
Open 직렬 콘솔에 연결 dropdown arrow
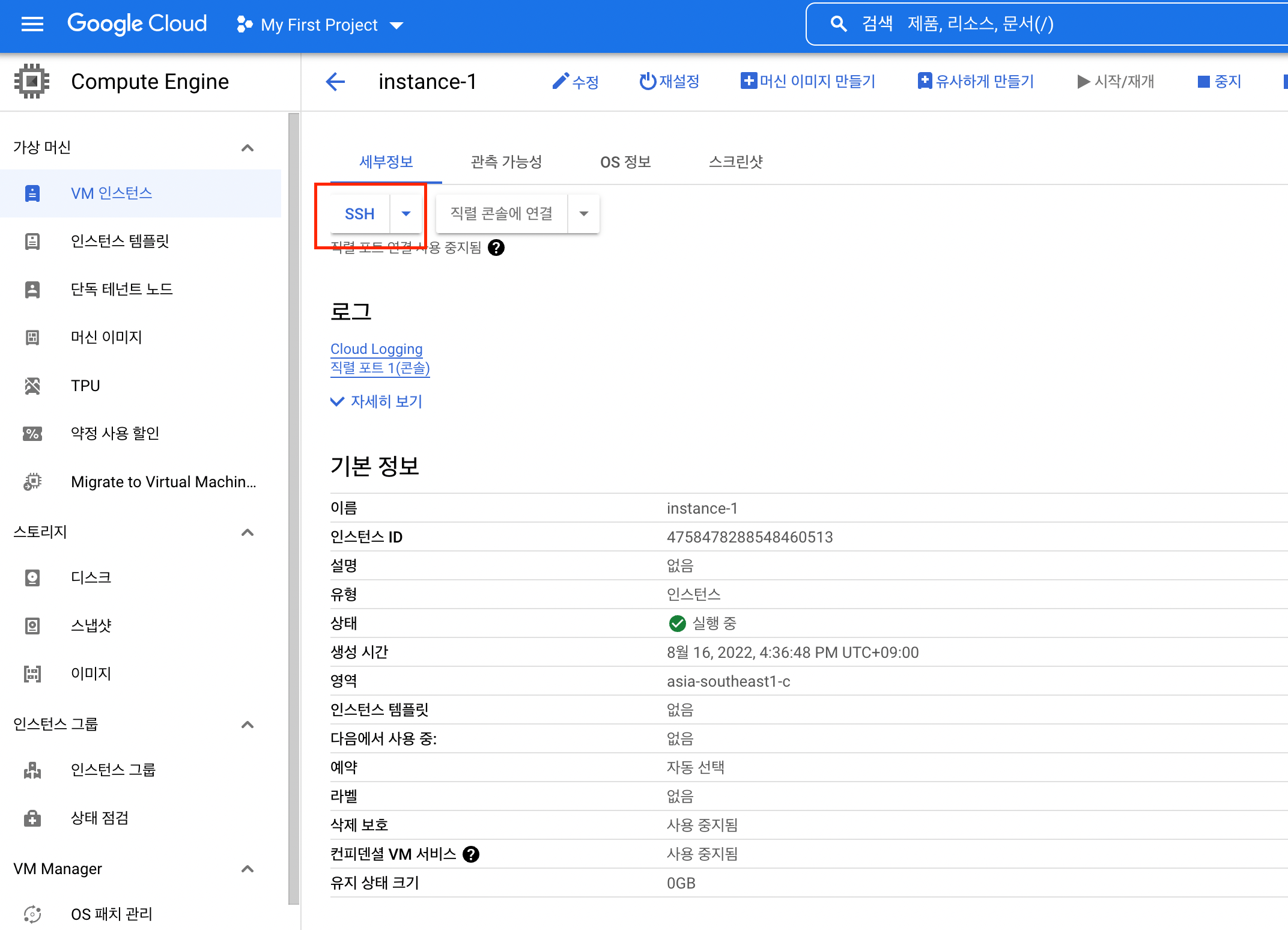(x=583, y=214)
